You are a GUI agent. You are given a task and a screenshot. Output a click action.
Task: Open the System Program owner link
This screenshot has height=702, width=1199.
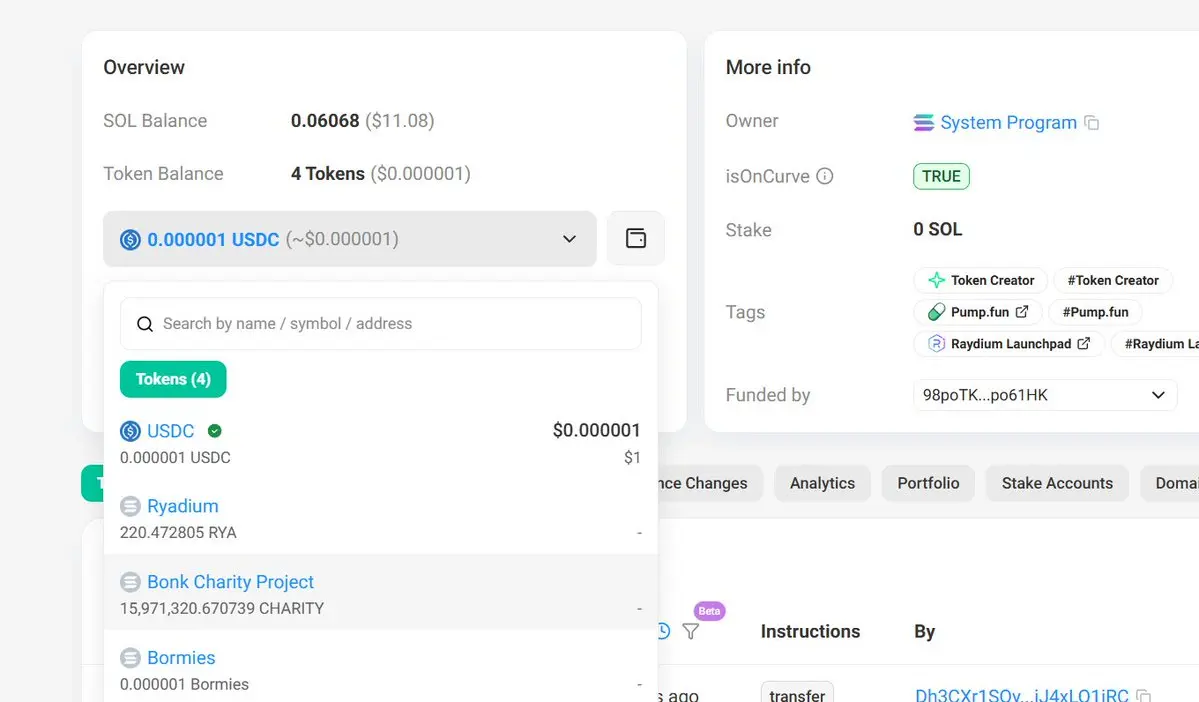(1009, 122)
